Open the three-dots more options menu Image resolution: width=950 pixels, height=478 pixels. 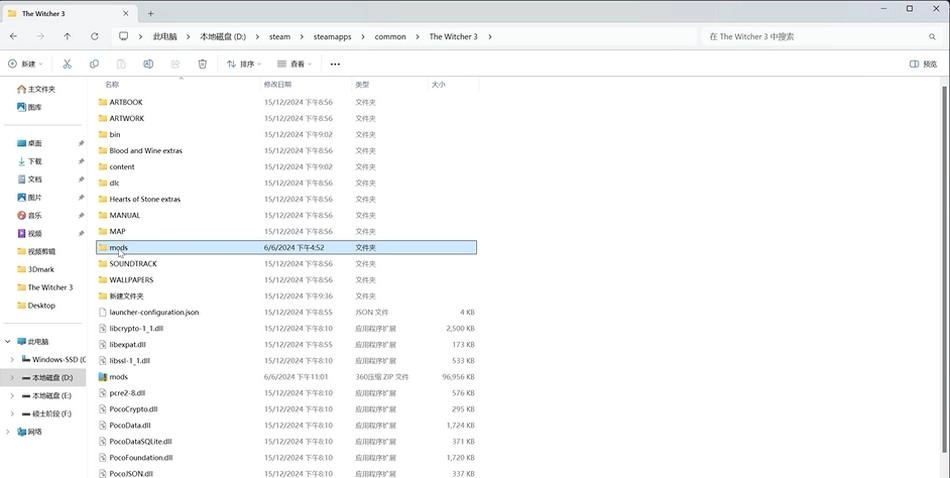335,64
